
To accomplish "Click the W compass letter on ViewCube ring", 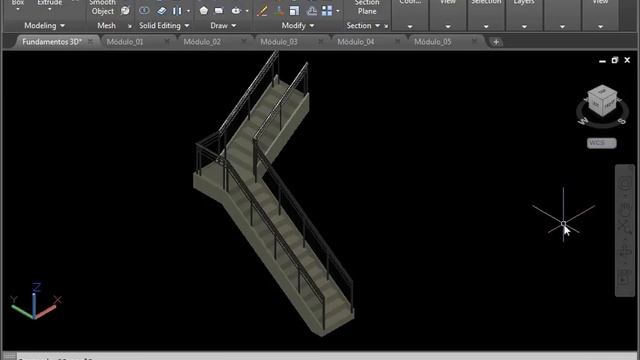I will [x=583, y=121].
